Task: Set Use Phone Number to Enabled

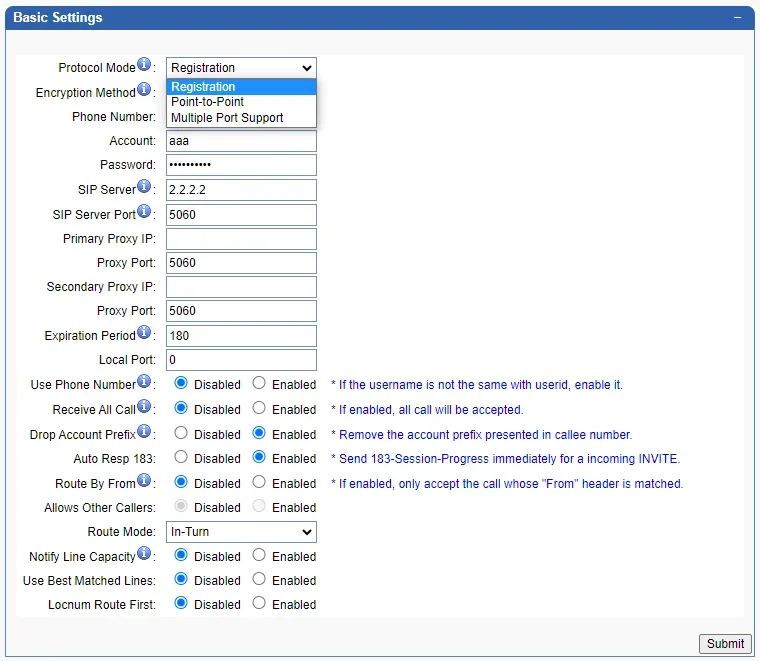Action: (x=259, y=383)
